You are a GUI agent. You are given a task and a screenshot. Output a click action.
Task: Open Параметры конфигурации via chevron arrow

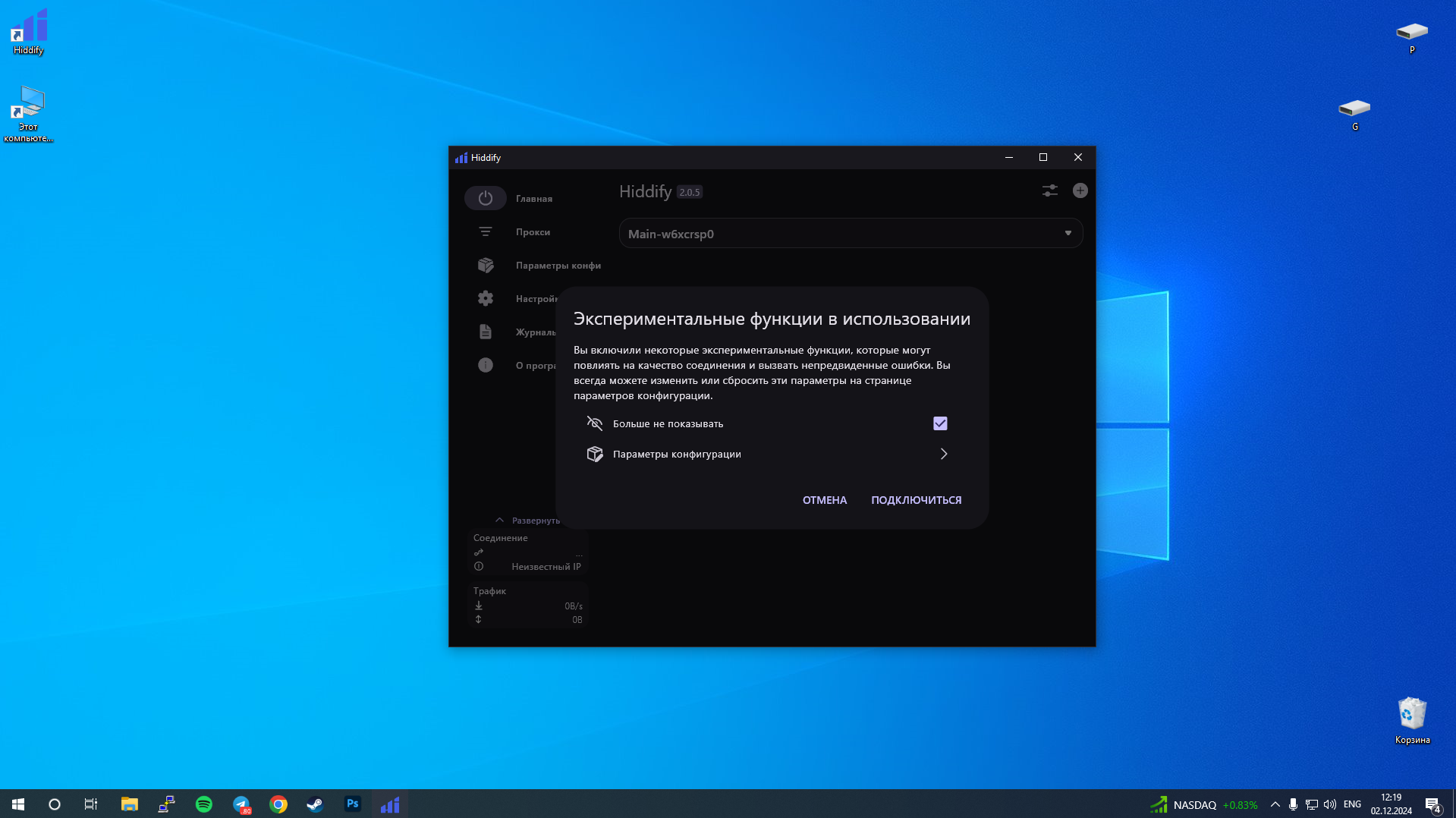(x=944, y=454)
